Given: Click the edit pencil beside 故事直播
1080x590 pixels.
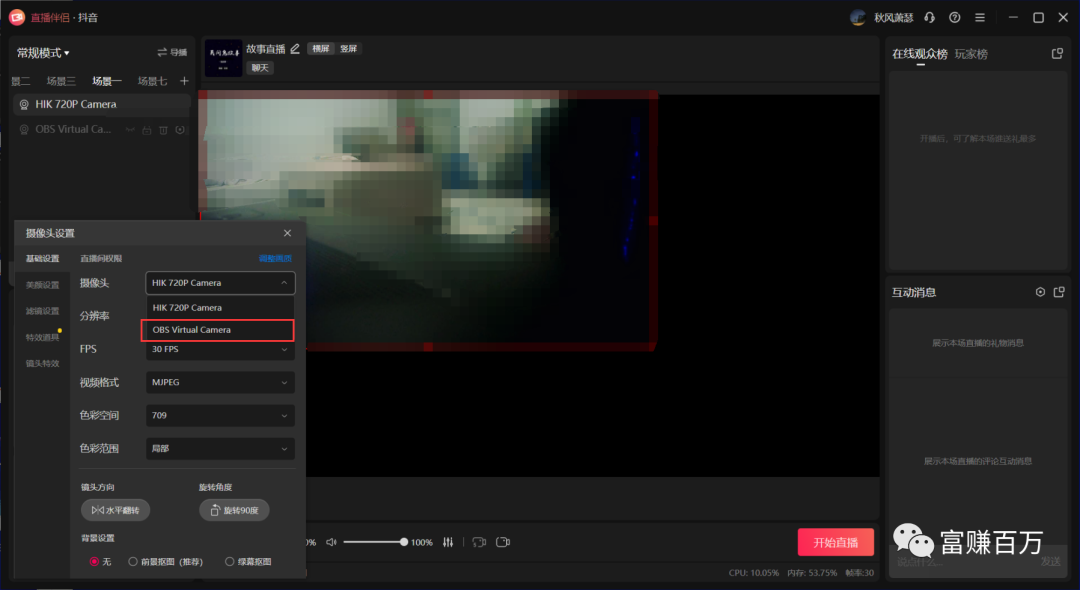Looking at the screenshot, I should [x=295, y=49].
